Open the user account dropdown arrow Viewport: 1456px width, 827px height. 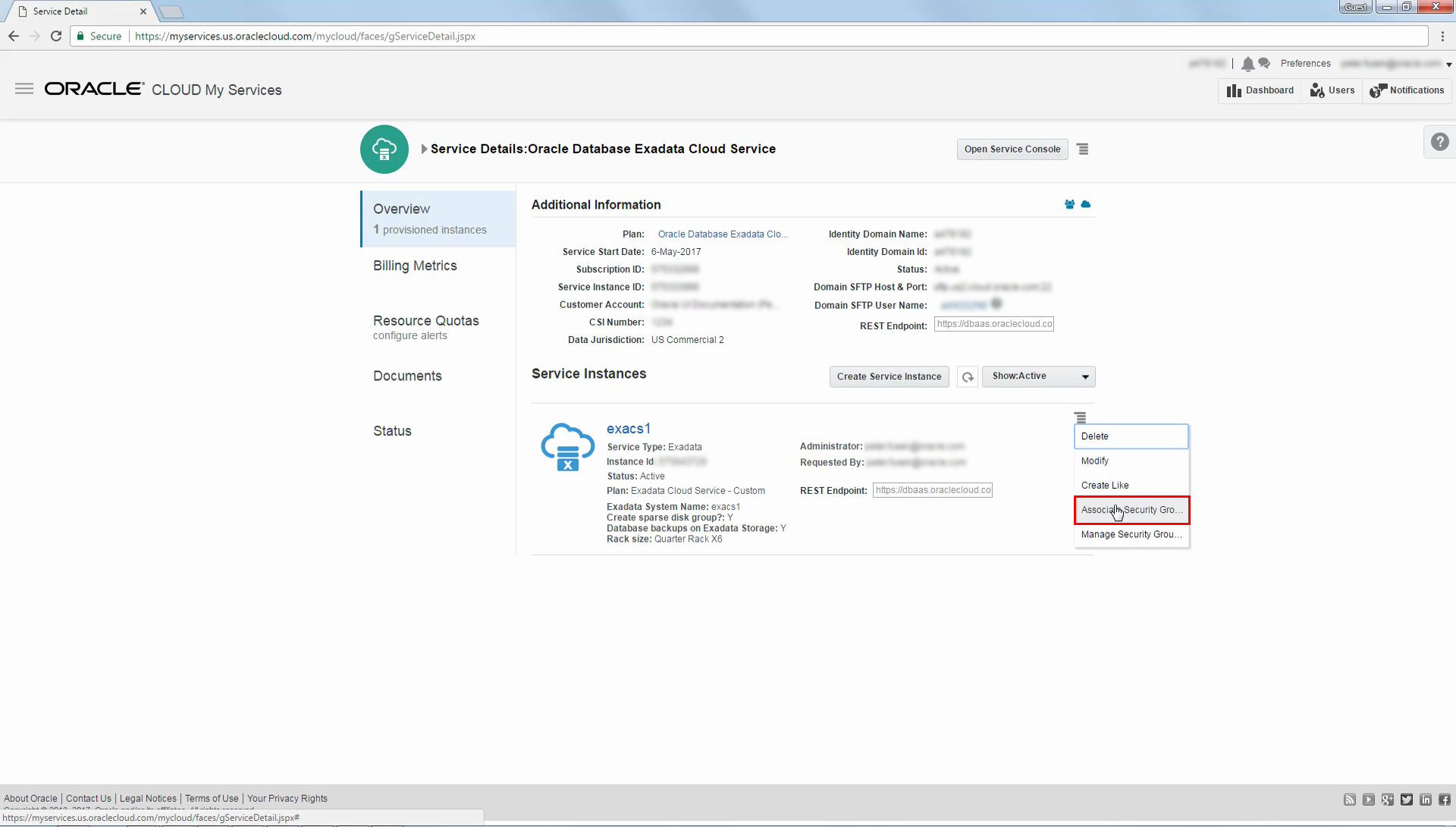(1448, 65)
